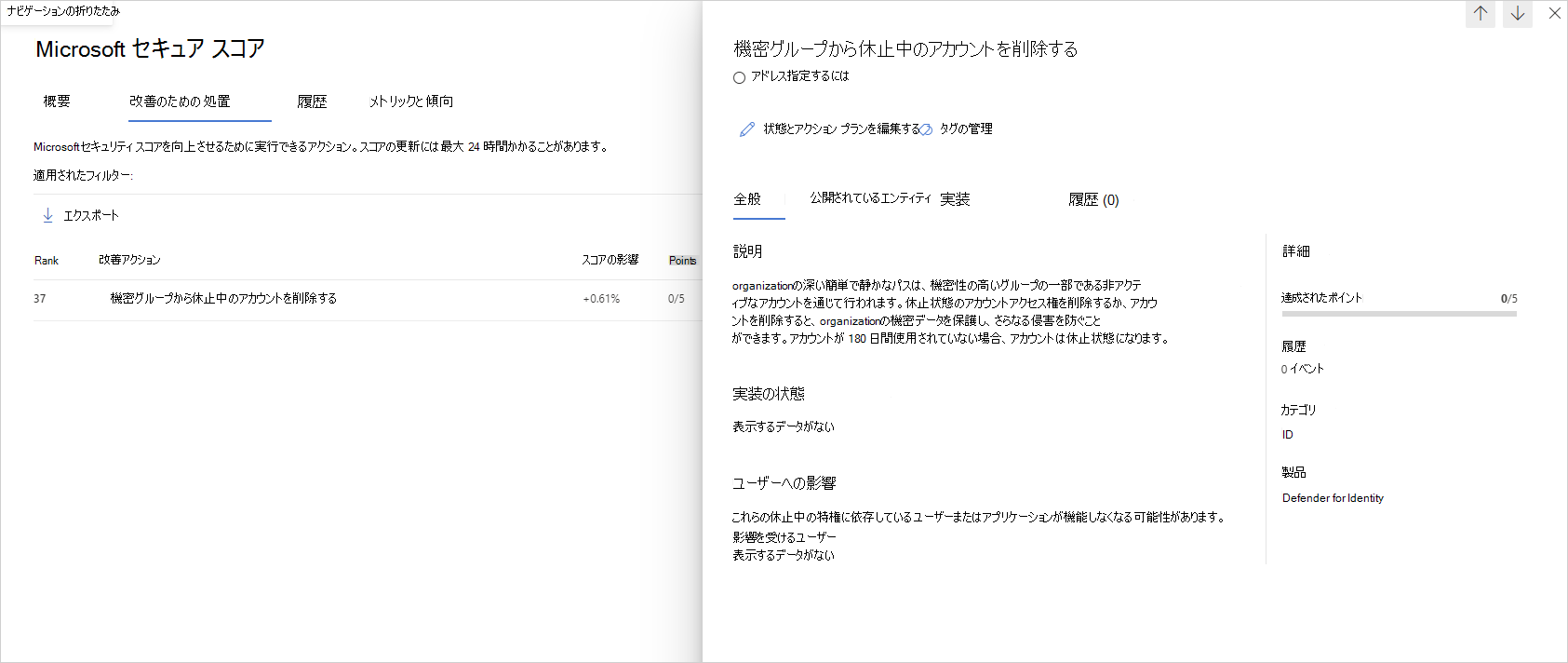This screenshot has width=1568, height=663.
Task: Click the 達成されたポイント progress bar
Action: tap(1398, 314)
